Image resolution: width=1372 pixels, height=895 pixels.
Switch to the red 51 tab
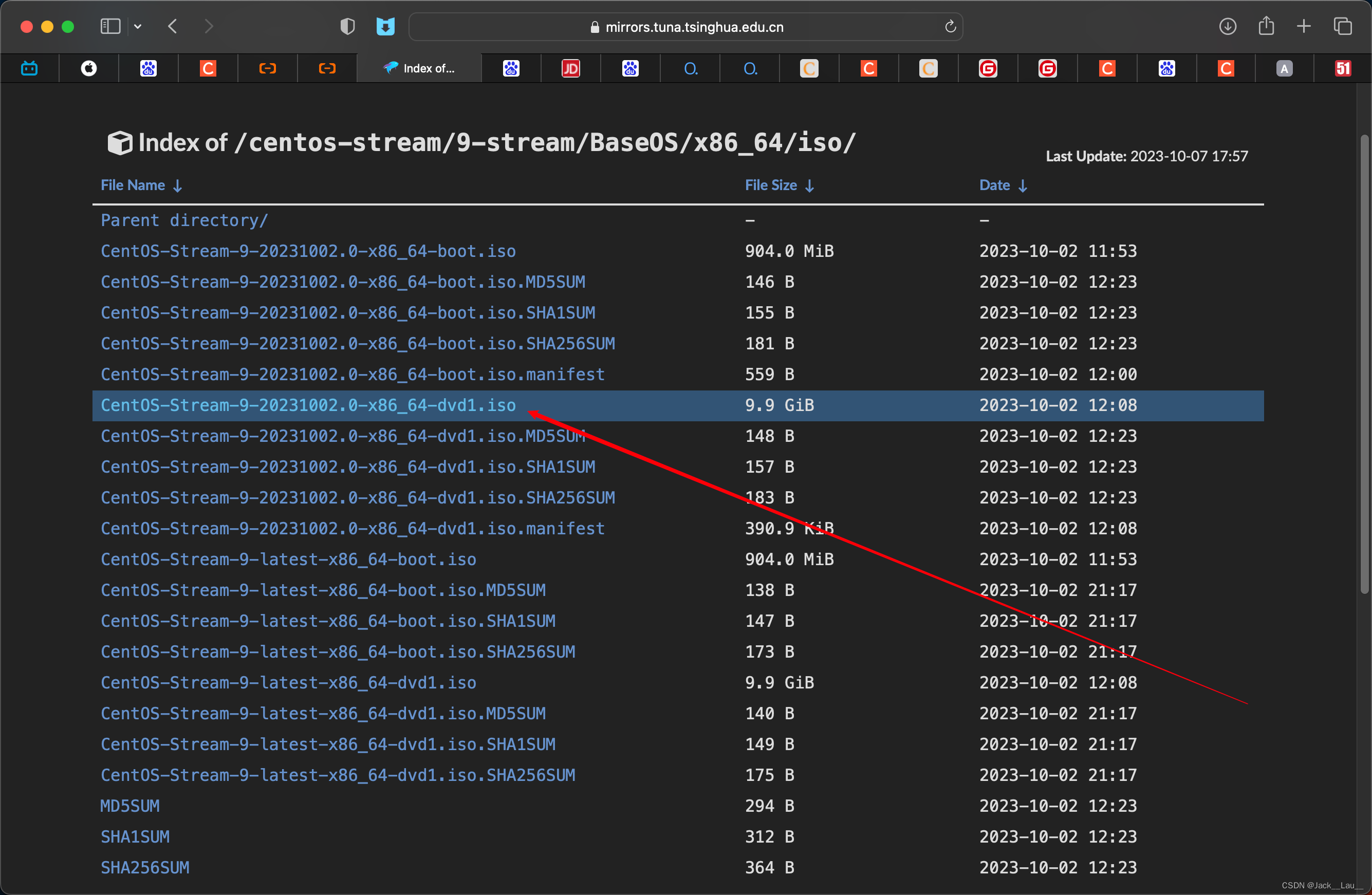[x=1343, y=68]
